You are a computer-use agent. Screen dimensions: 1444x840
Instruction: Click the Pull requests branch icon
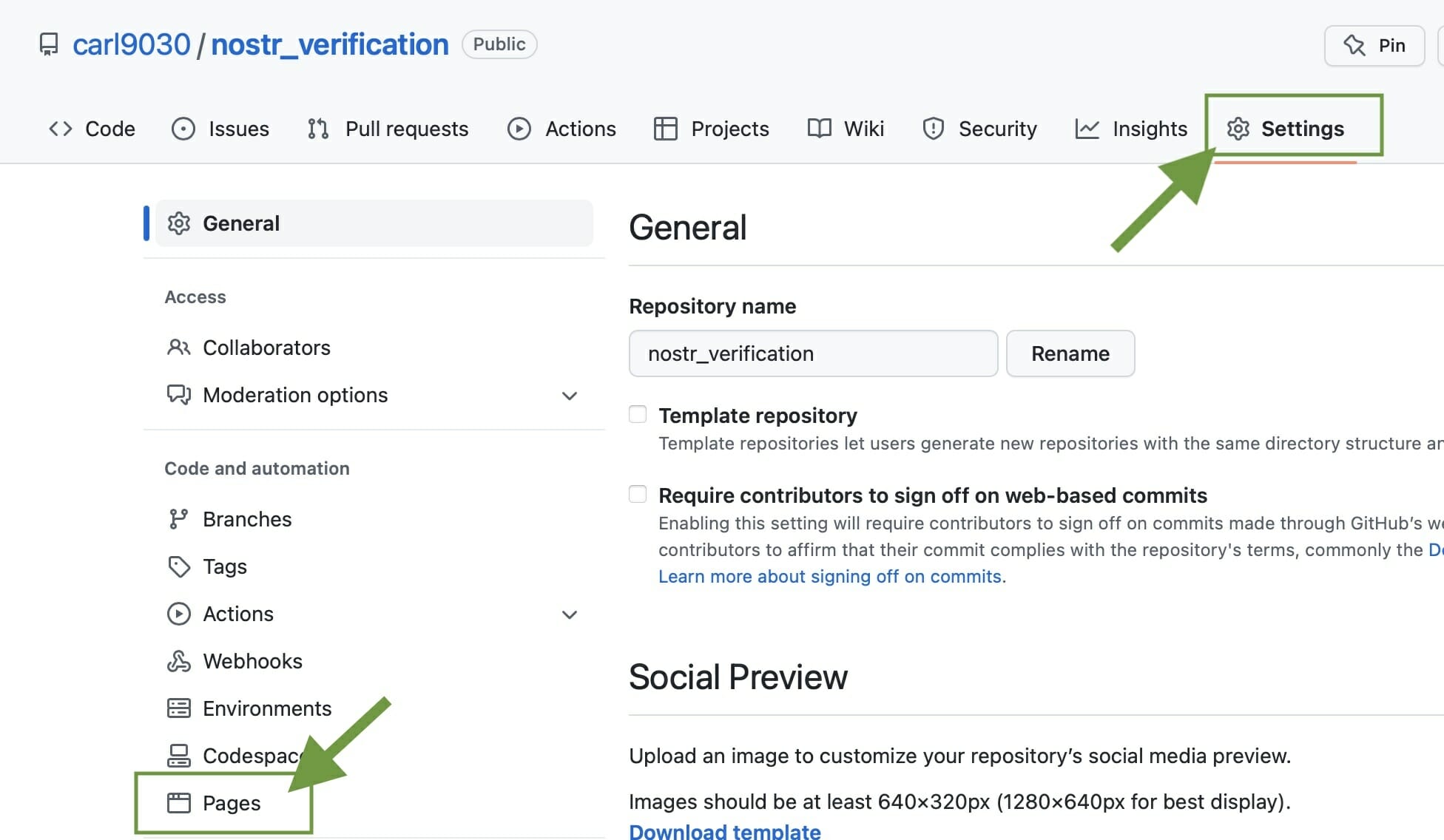318,128
